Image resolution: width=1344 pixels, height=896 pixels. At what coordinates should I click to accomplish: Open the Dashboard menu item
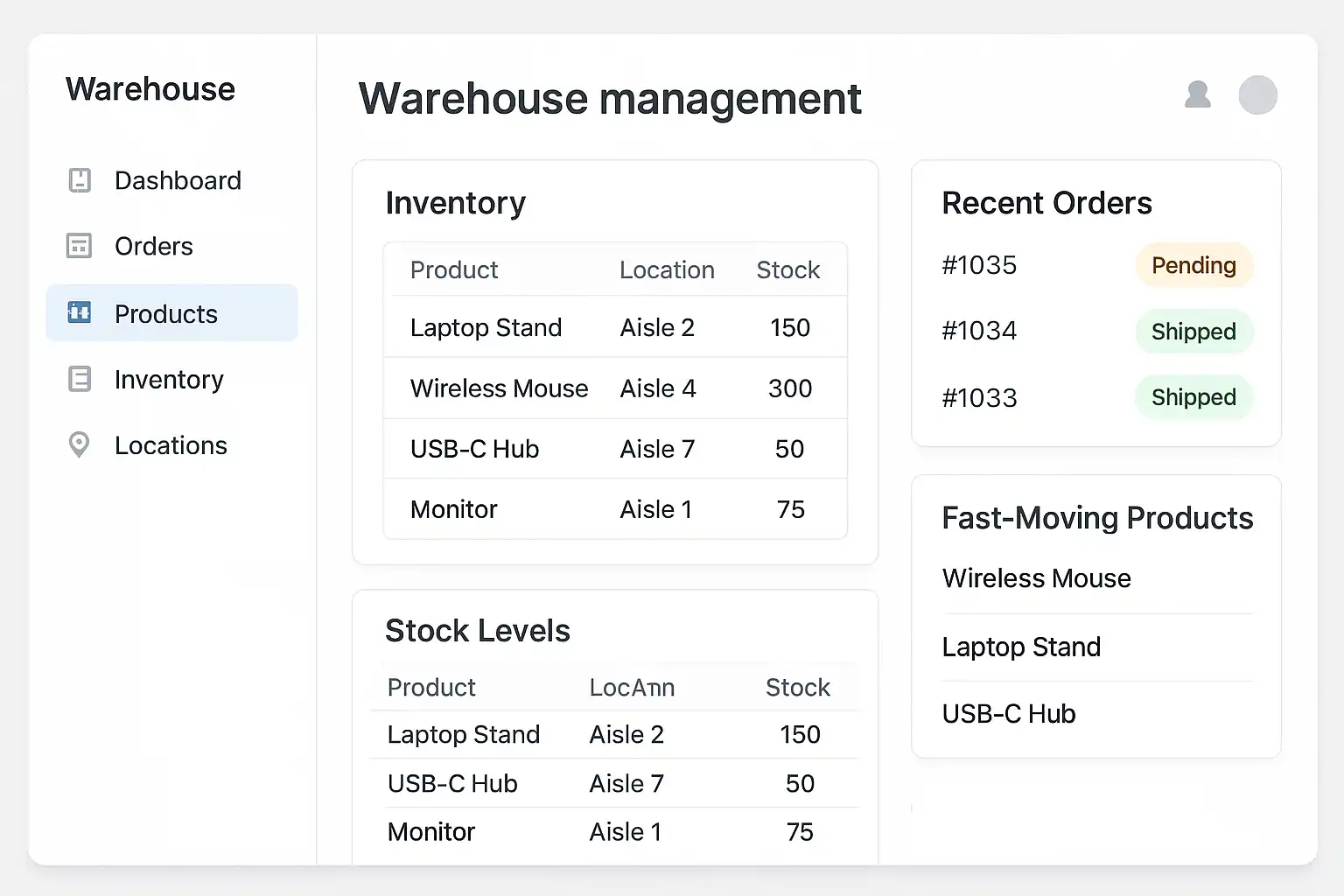pyautogui.click(x=178, y=180)
